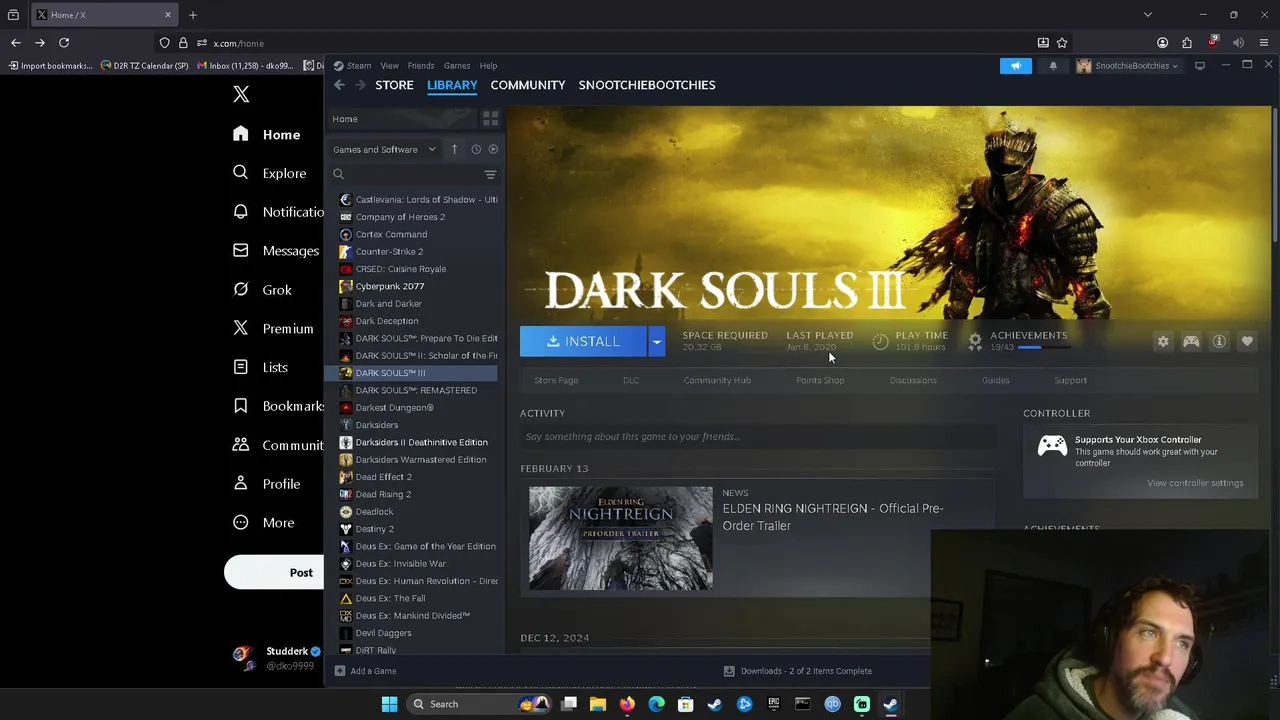Go forward in Steam navigation
The width and height of the screenshot is (1280, 720).
[x=360, y=85]
